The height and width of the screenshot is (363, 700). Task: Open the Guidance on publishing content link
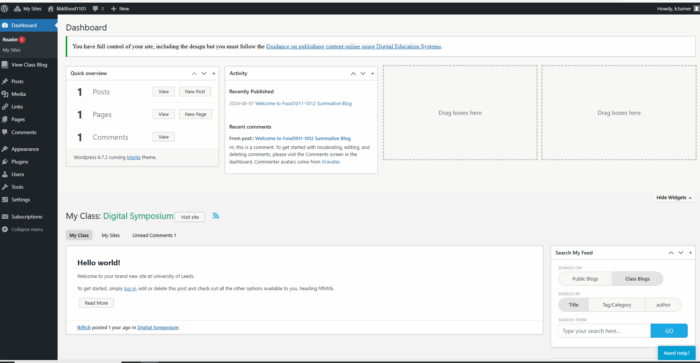point(354,46)
